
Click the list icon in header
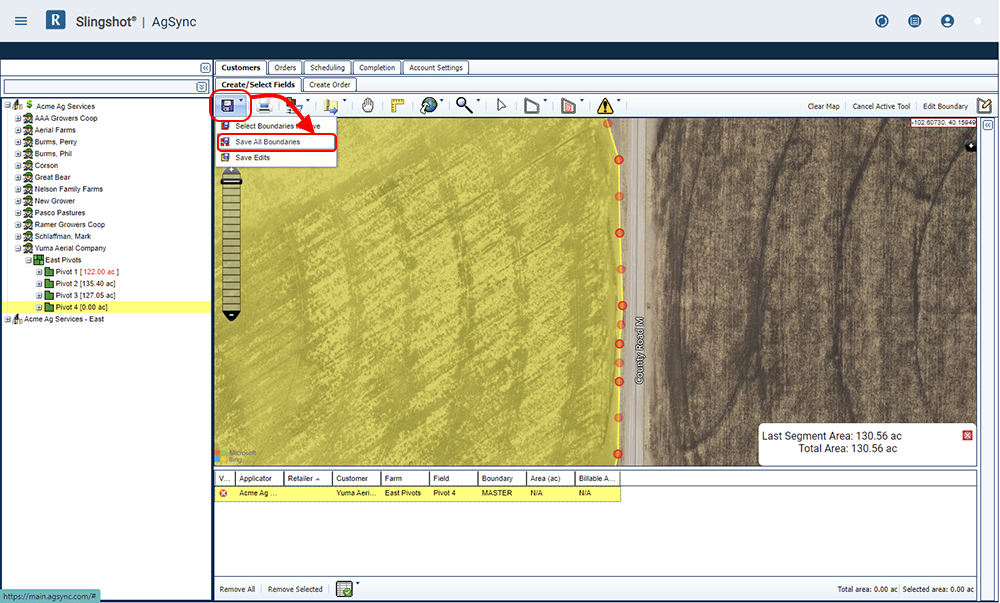pos(915,21)
